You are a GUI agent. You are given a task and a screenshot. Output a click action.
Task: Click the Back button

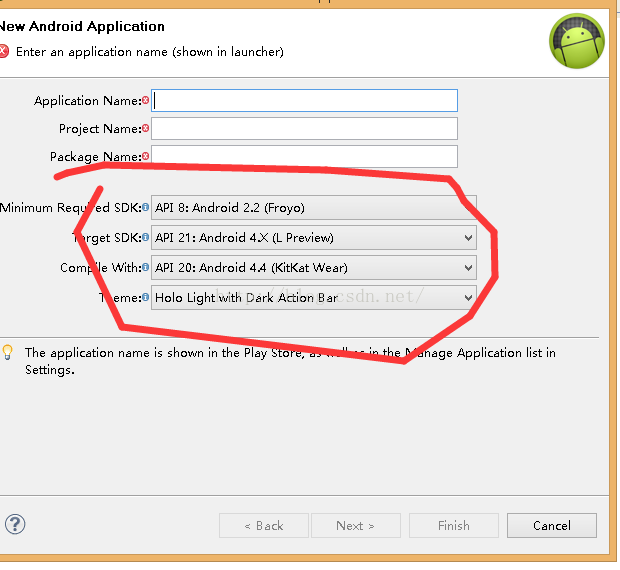click(x=264, y=526)
